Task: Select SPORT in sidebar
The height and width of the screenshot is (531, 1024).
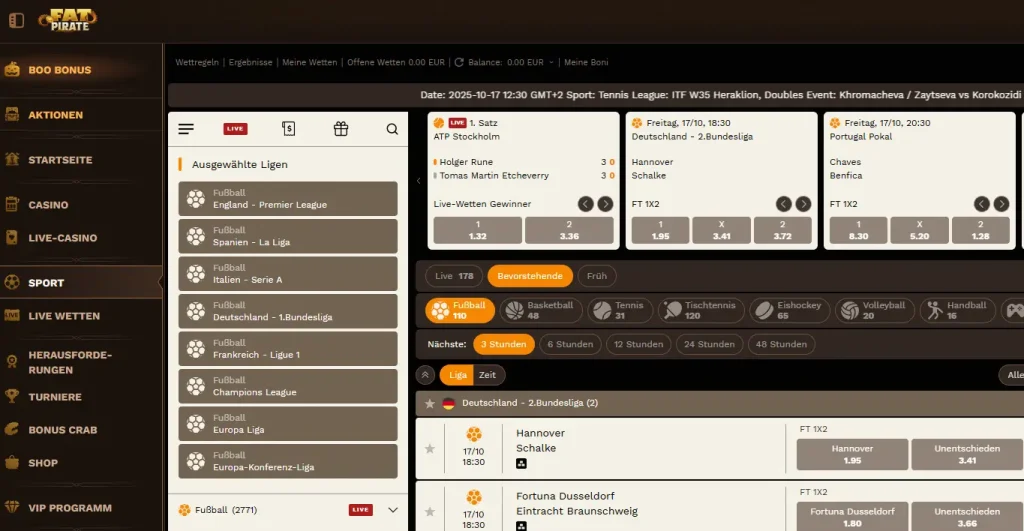Action: coord(81,283)
